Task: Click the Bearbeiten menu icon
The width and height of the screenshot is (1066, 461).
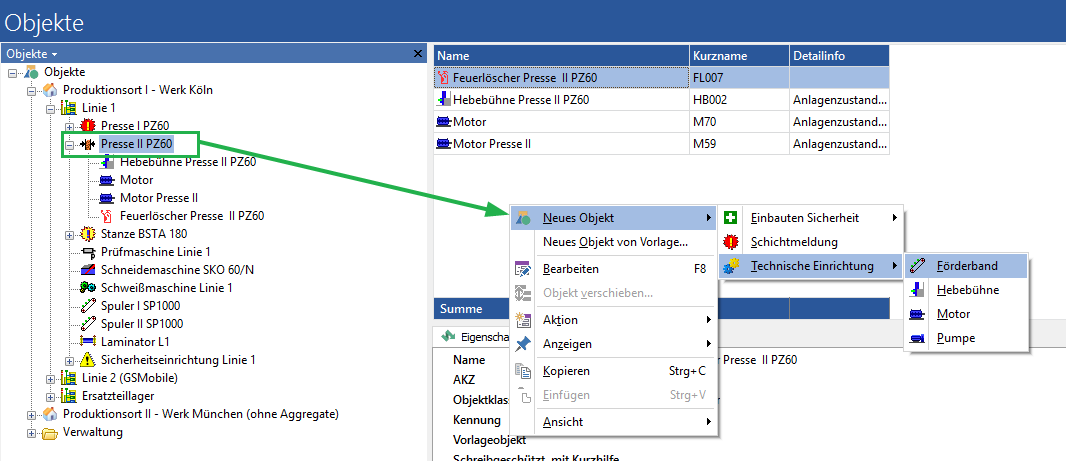Action: 523,269
